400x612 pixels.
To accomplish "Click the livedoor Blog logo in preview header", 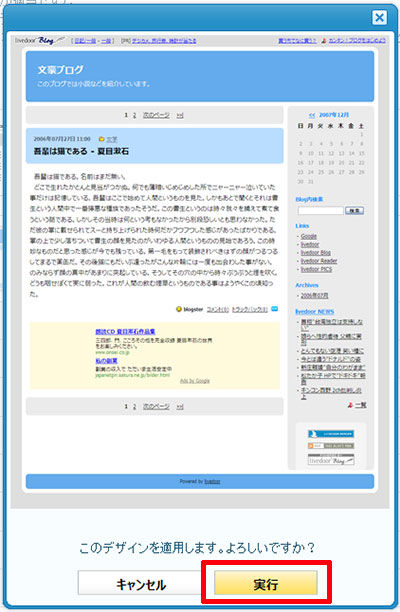I will tap(40, 40).
